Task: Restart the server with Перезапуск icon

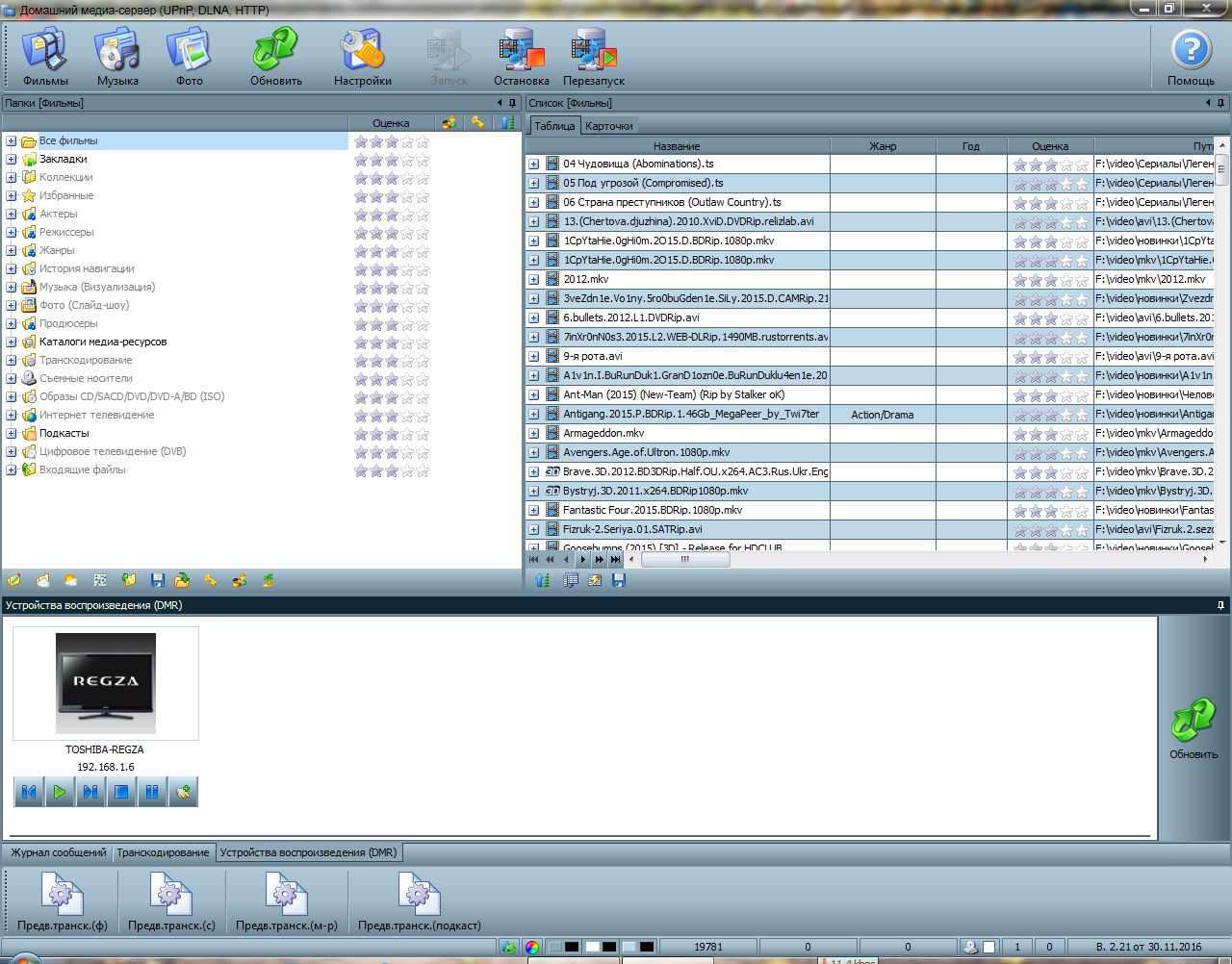Action: (593, 57)
